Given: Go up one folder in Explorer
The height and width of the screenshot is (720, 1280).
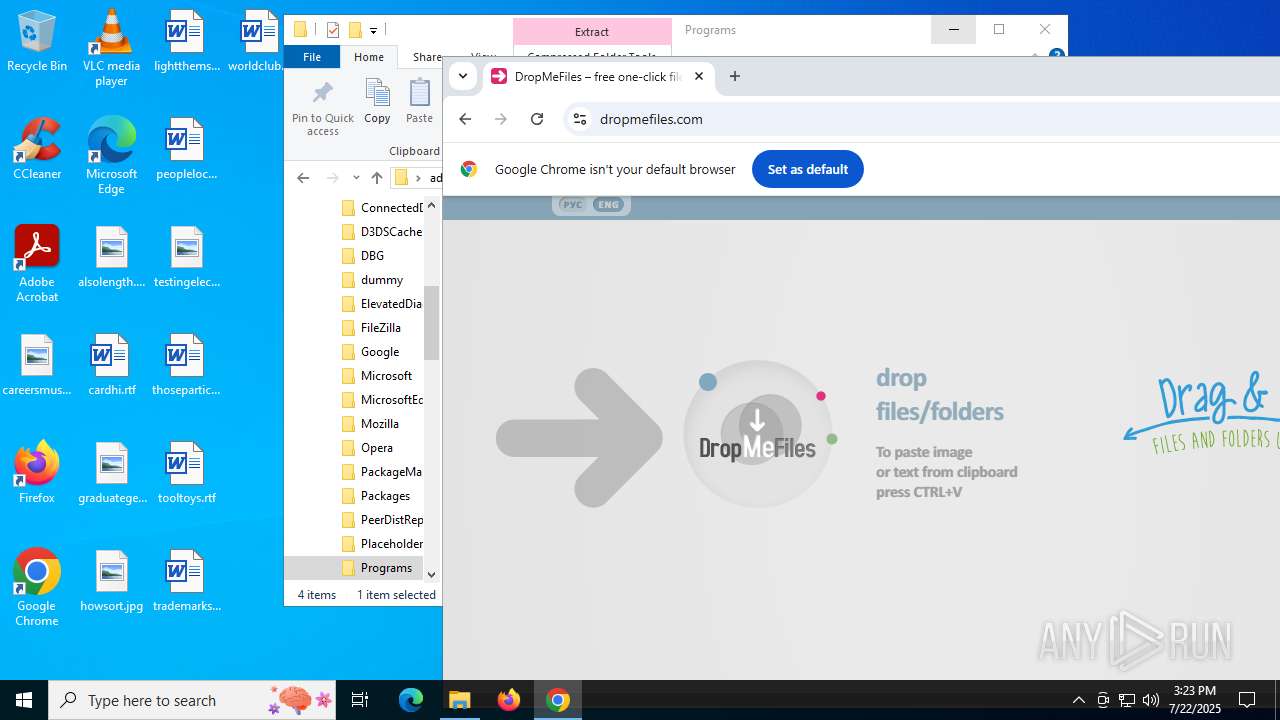Looking at the screenshot, I should [x=377, y=178].
